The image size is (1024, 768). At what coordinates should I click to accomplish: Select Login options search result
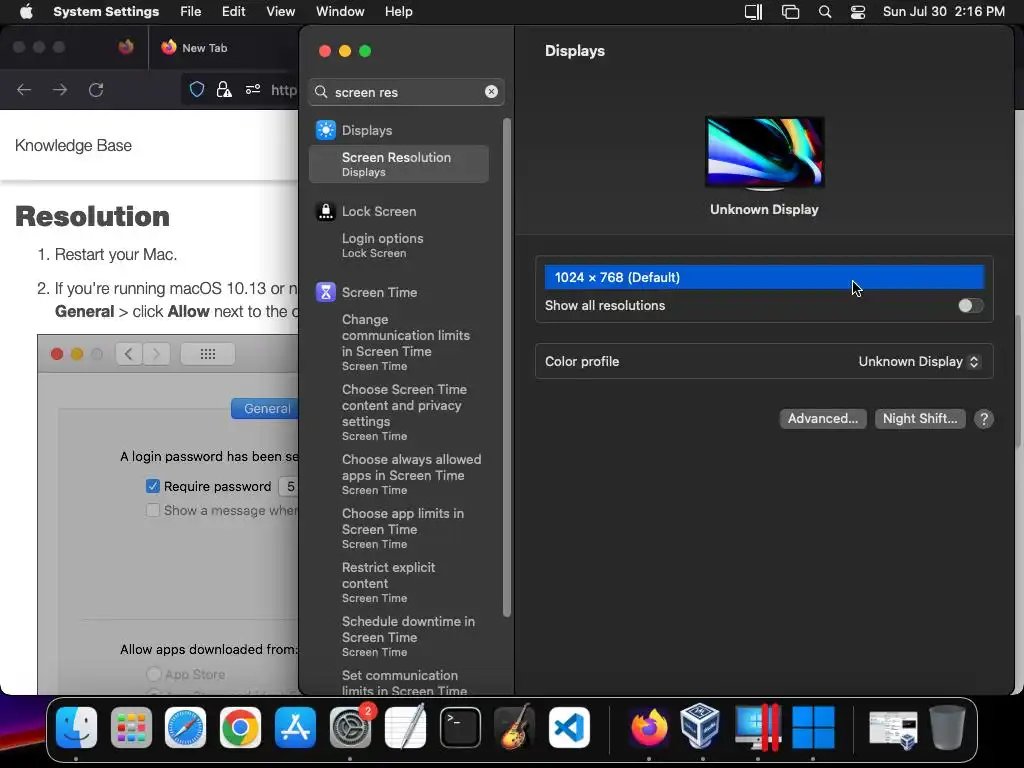pos(398,245)
